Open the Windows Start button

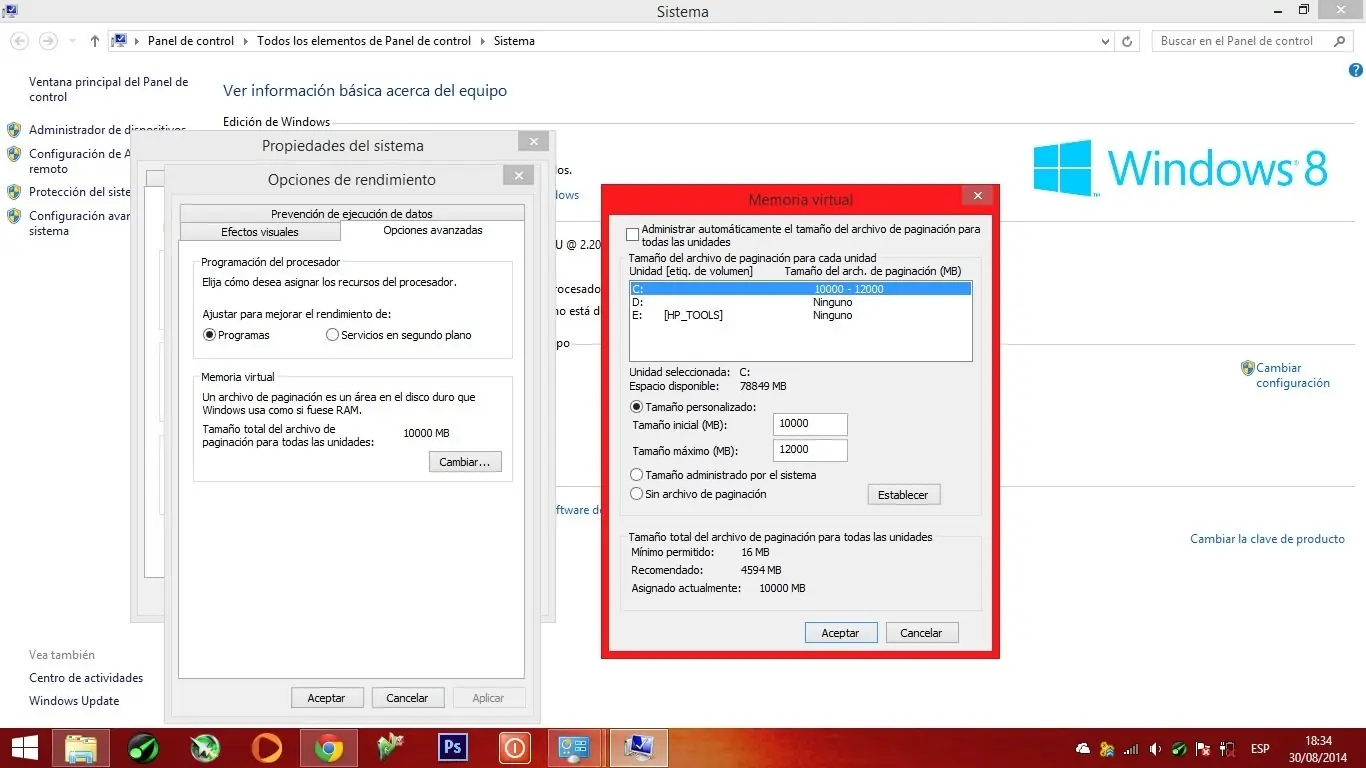click(x=24, y=748)
